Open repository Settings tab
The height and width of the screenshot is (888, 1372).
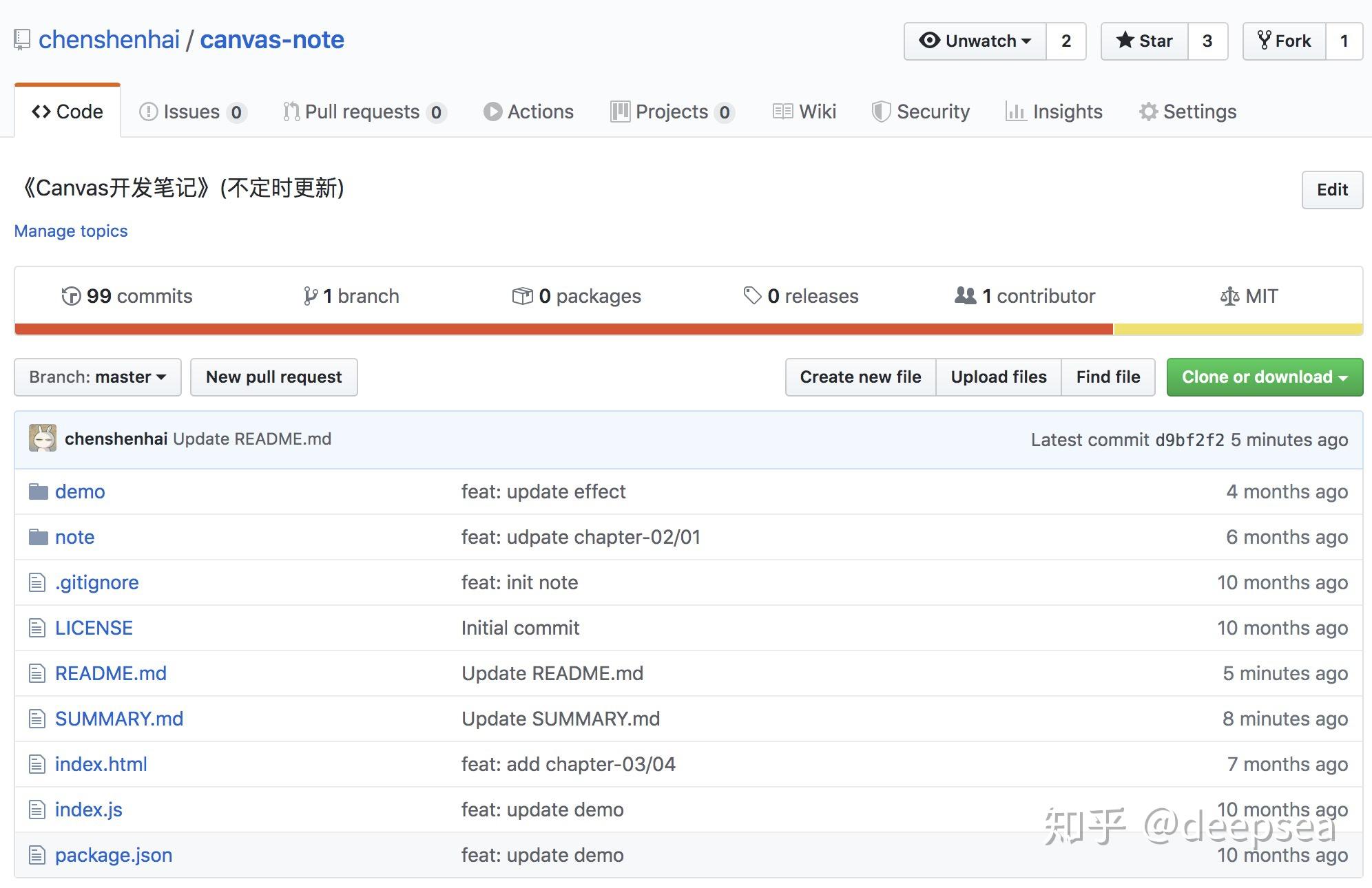(1187, 112)
